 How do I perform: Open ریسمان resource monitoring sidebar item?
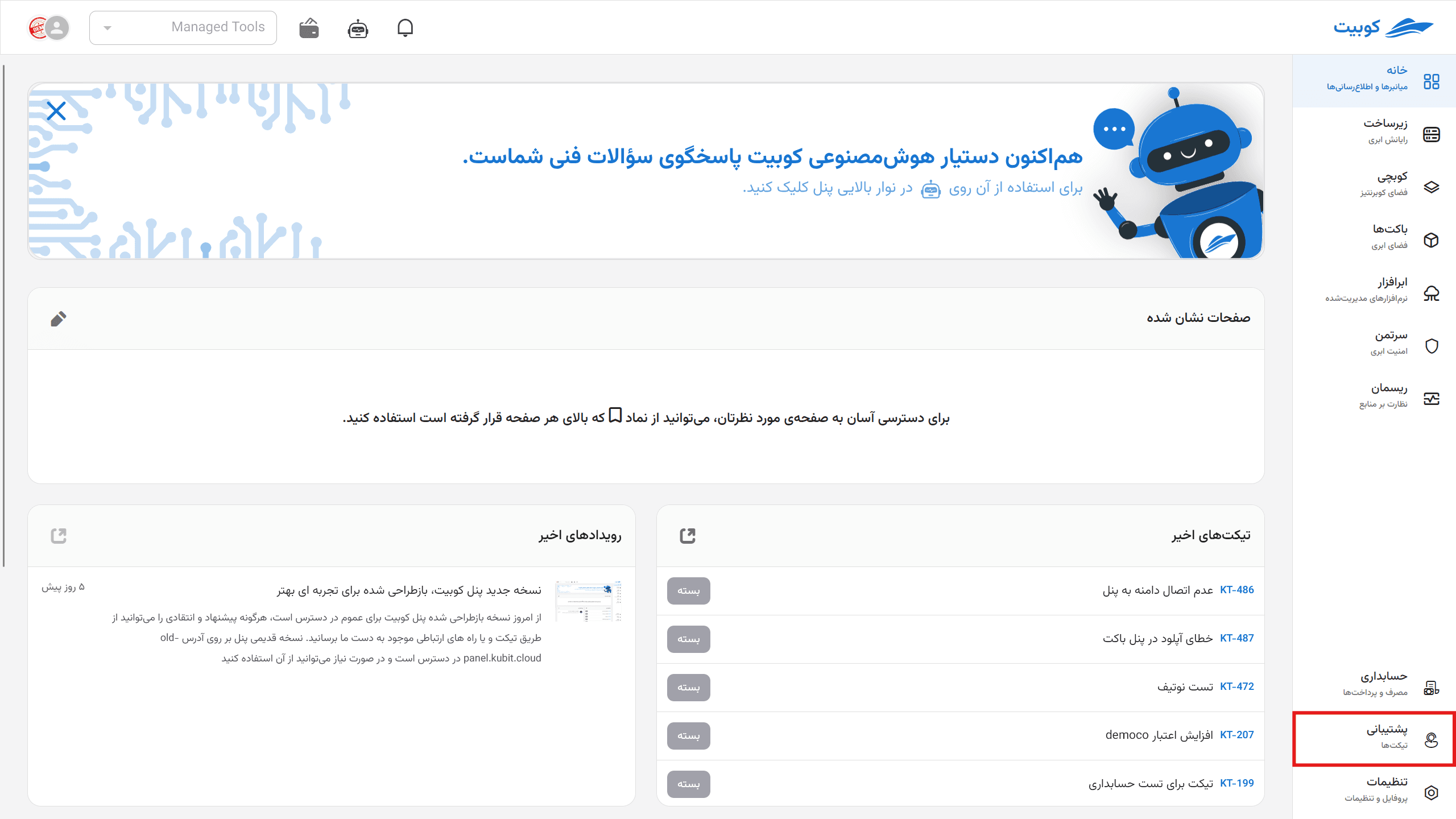1374,398
